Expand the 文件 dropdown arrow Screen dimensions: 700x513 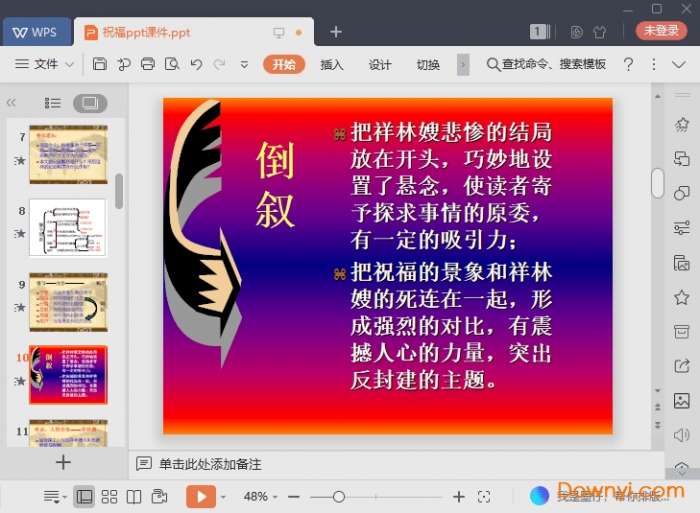69,64
